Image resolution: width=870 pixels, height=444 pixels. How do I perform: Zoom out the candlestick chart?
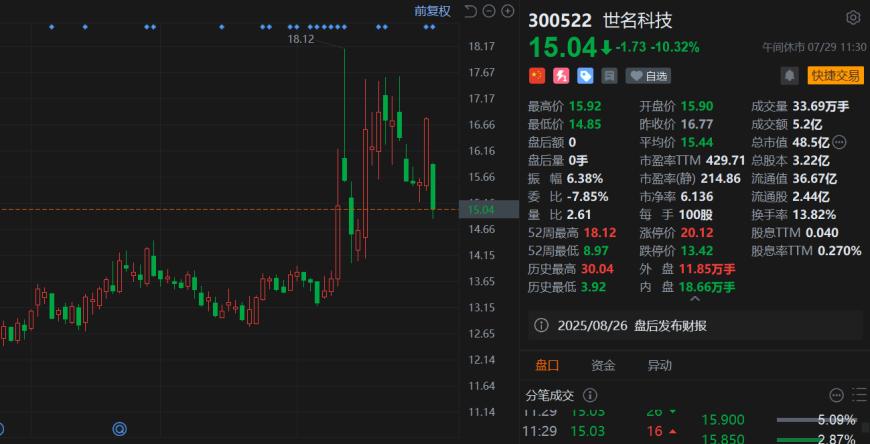[x=488, y=11]
